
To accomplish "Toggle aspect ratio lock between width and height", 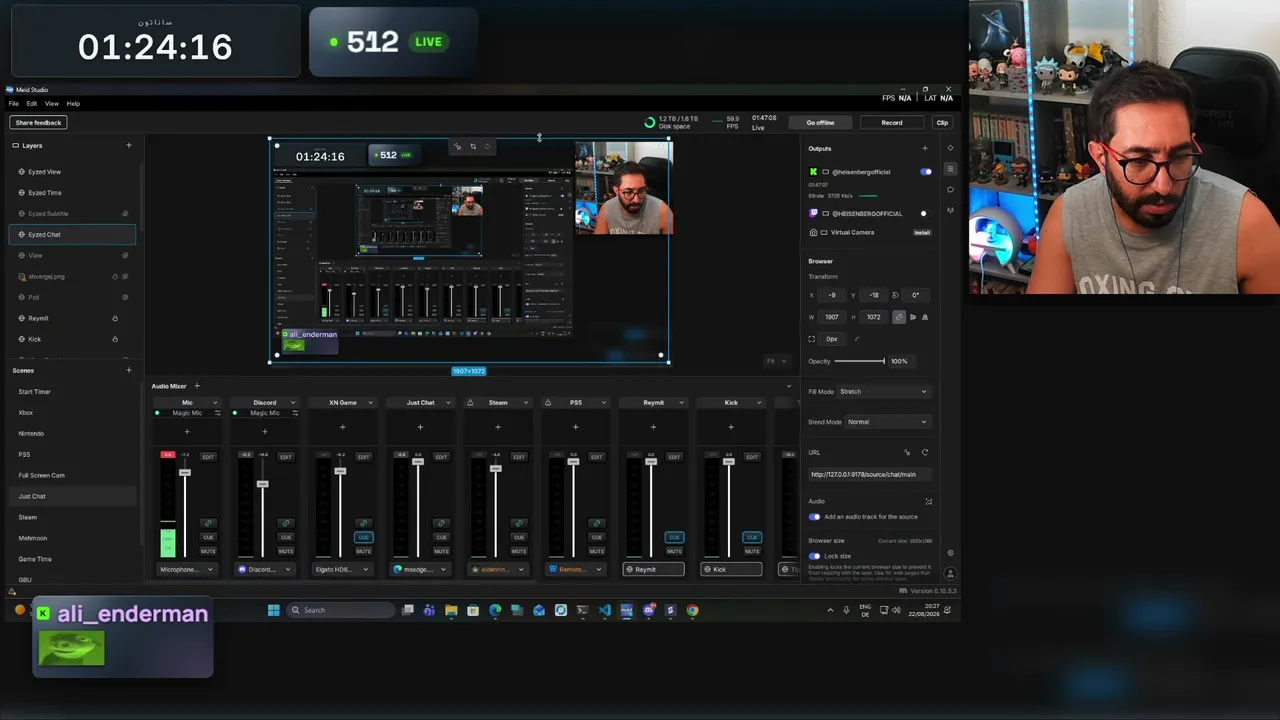I will (899, 317).
